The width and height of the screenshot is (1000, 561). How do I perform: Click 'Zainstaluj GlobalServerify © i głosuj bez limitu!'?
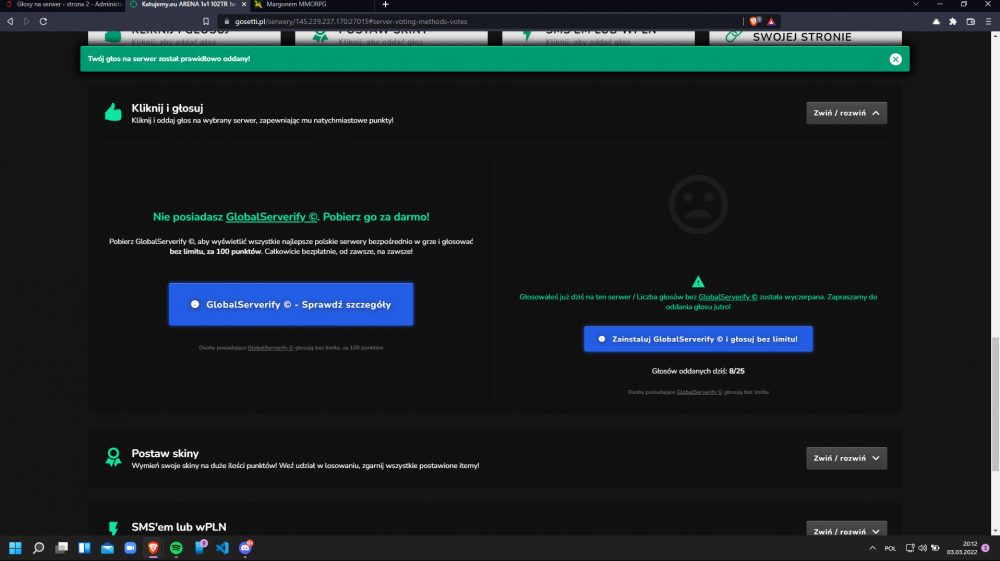click(x=698, y=339)
